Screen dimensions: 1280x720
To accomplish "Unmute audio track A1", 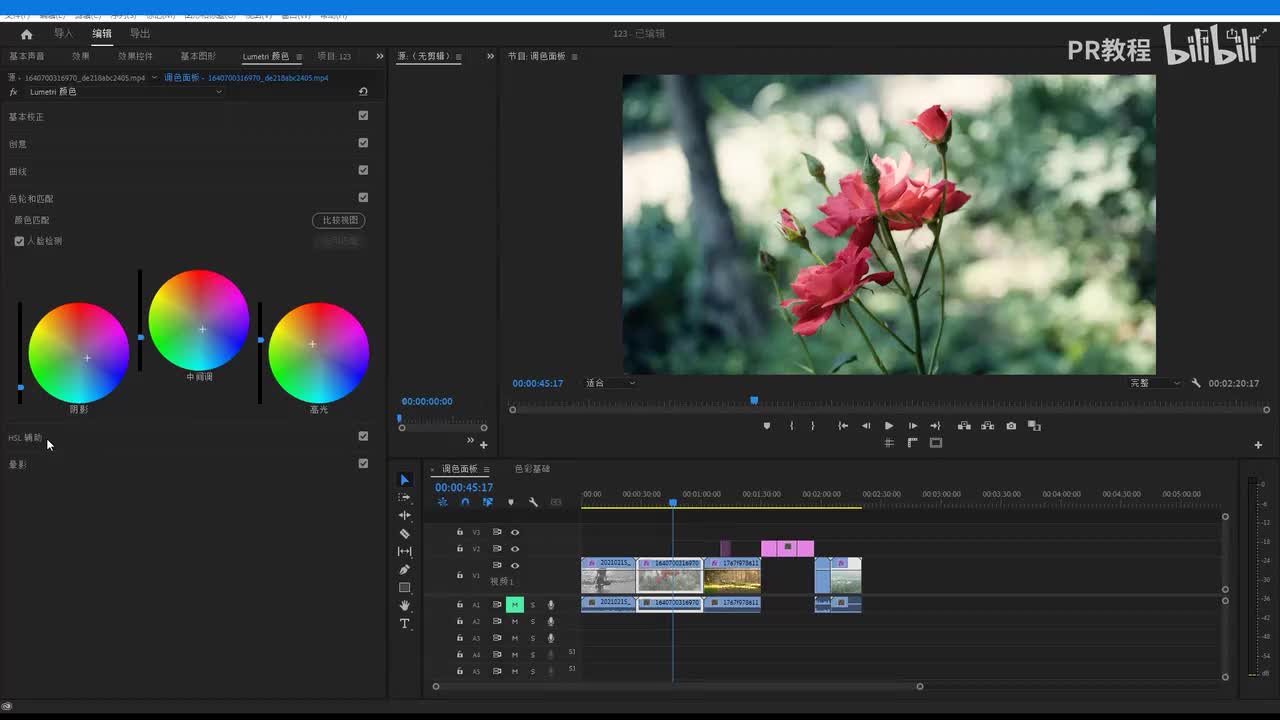I will click(x=514, y=605).
